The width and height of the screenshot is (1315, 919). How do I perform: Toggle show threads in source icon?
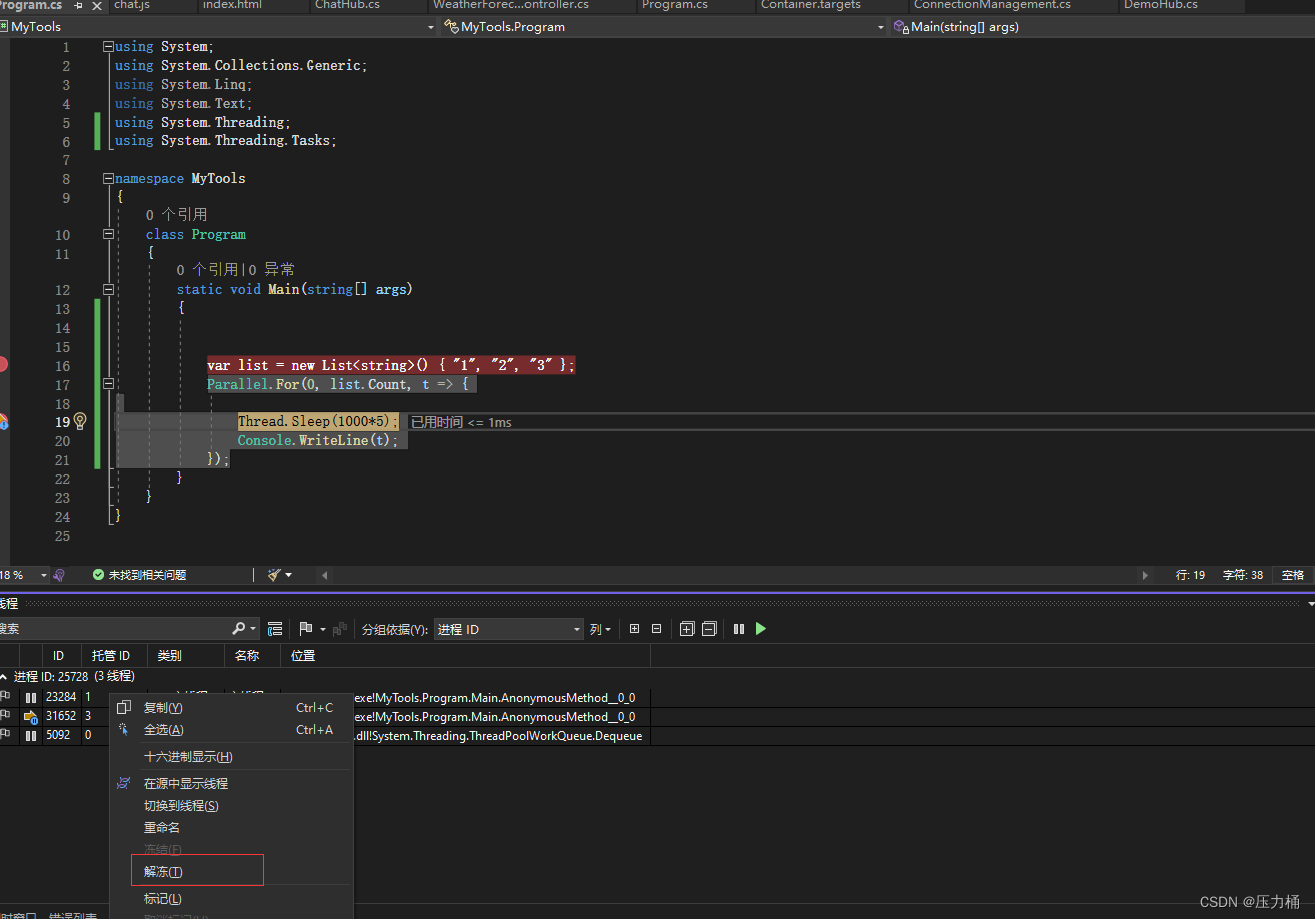coord(275,629)
